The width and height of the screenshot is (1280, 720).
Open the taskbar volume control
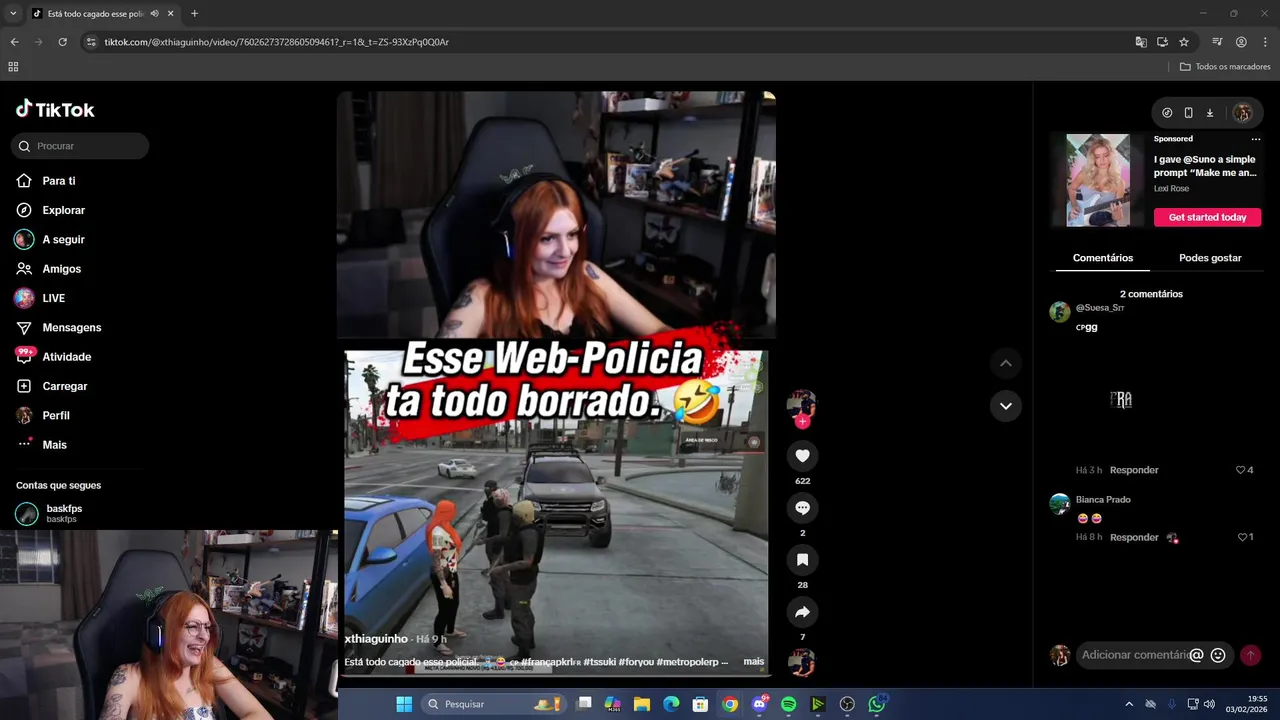(x=1208, y=704)
